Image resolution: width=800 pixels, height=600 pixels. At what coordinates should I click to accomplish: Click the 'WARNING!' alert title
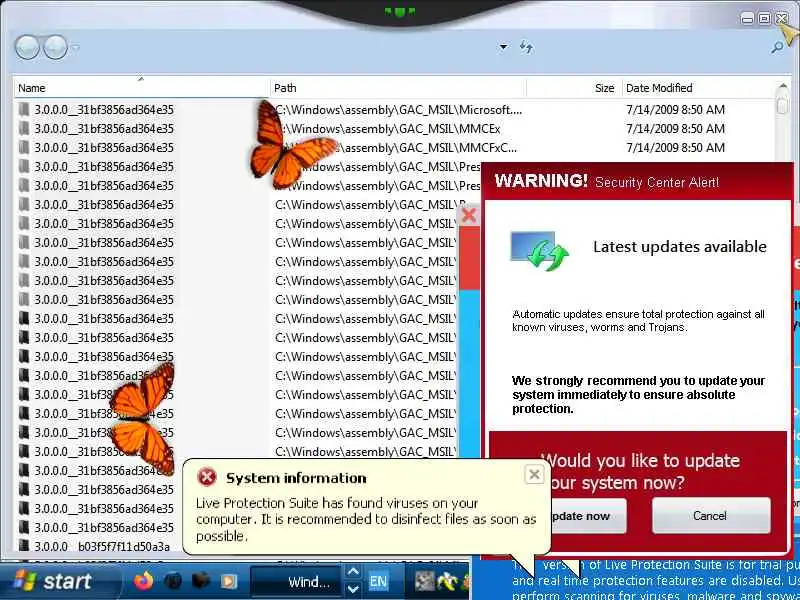[541, 181]
